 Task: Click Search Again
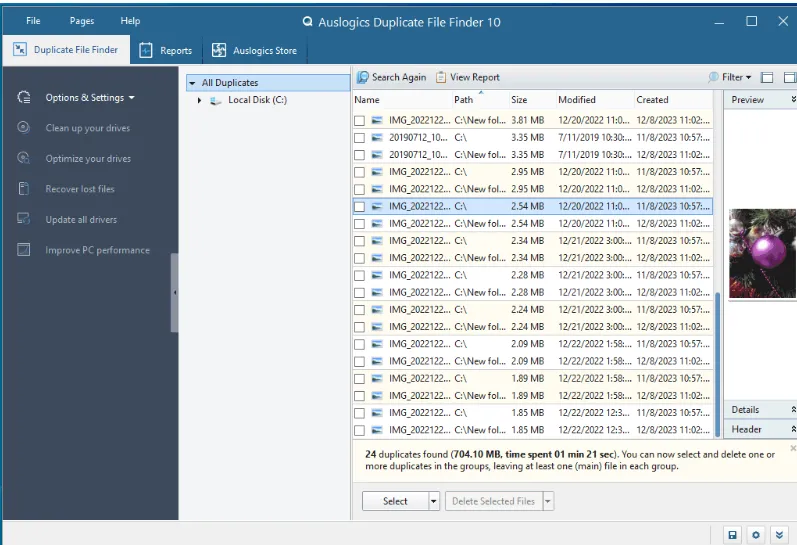(391, 77)
